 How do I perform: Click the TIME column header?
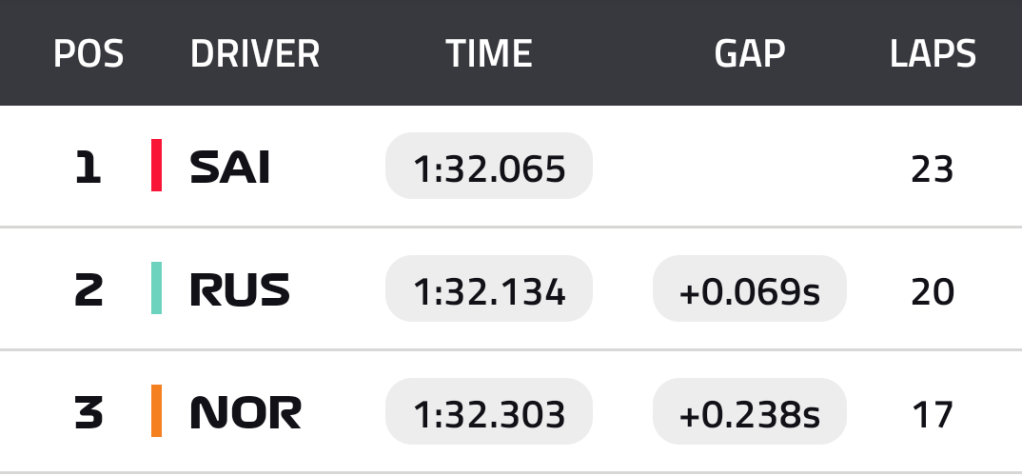pyautogui.click(x=489, y=54)
